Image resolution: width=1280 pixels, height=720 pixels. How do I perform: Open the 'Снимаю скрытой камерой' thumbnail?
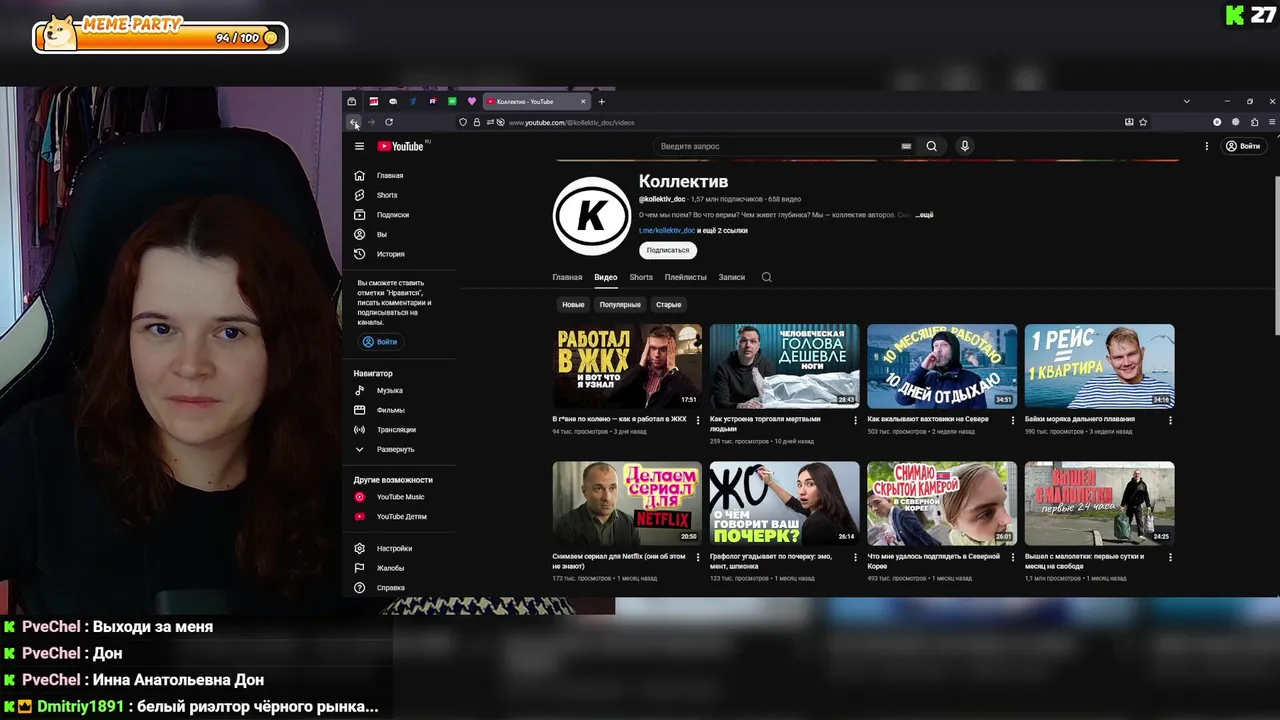(x=942, y=503)
